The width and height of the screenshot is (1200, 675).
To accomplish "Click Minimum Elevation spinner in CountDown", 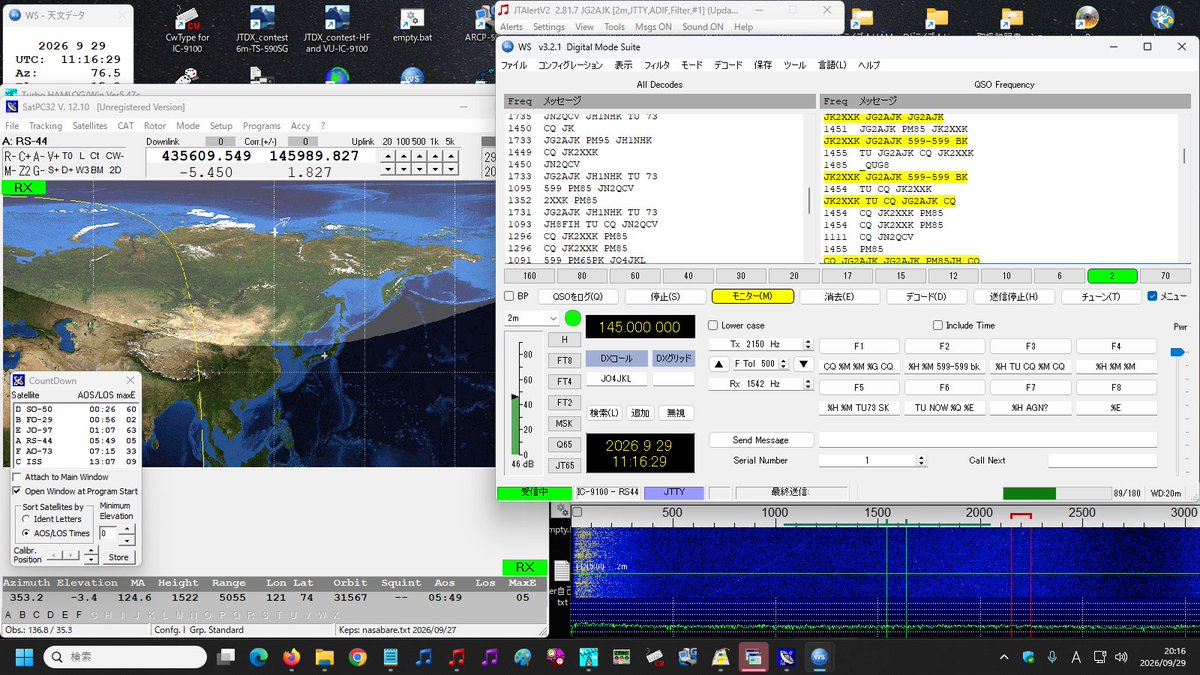I will (127, 533).
